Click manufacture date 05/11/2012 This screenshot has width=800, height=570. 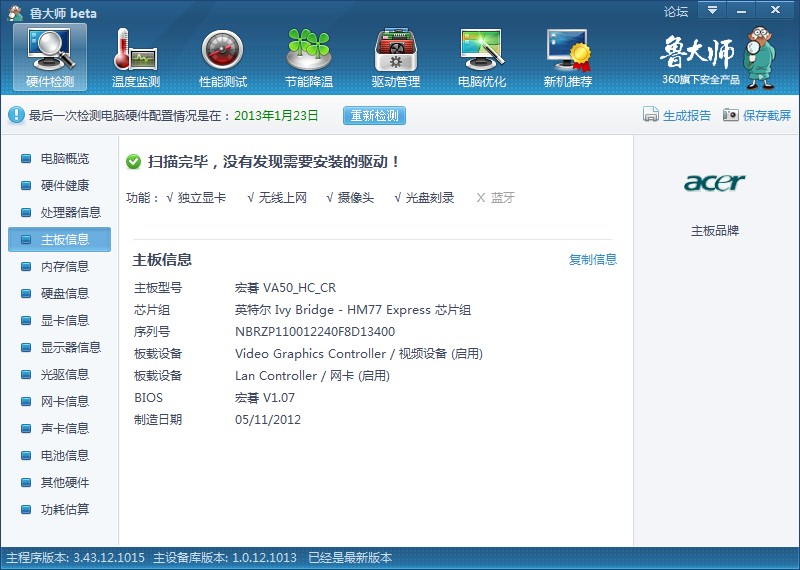(x=268, y=419)
